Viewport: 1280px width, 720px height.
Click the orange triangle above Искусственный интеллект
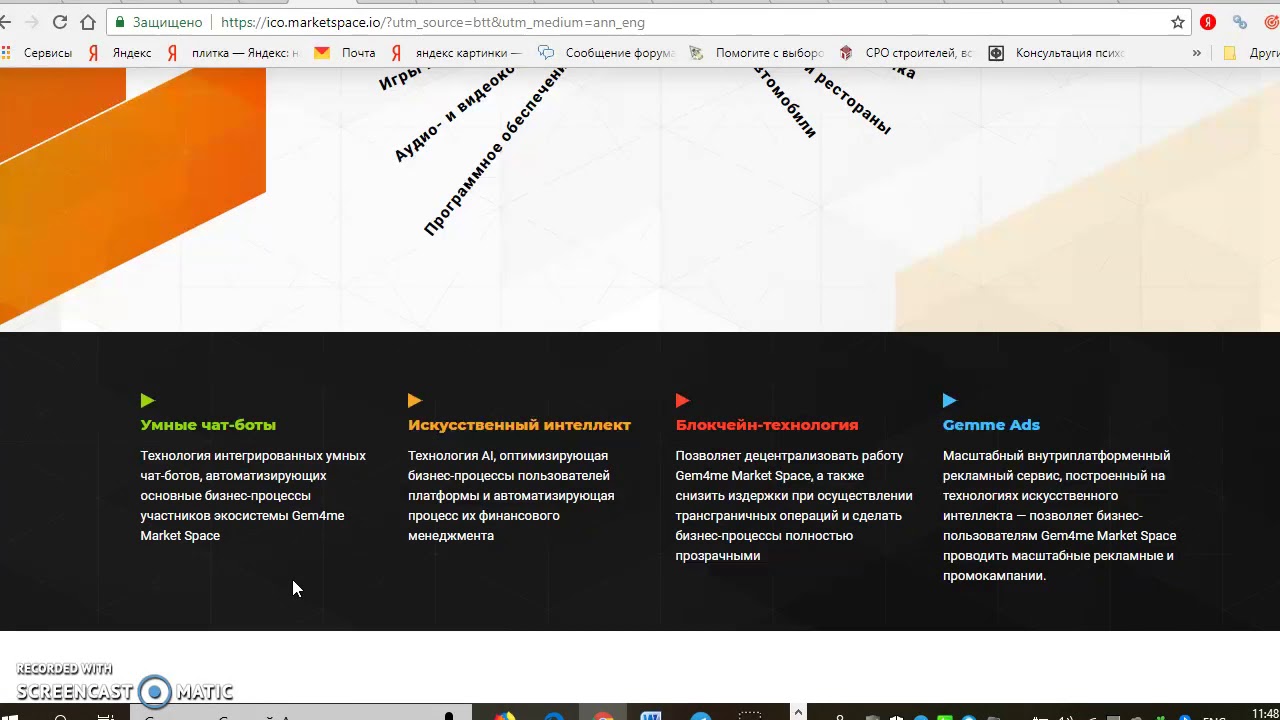(415, 401)
